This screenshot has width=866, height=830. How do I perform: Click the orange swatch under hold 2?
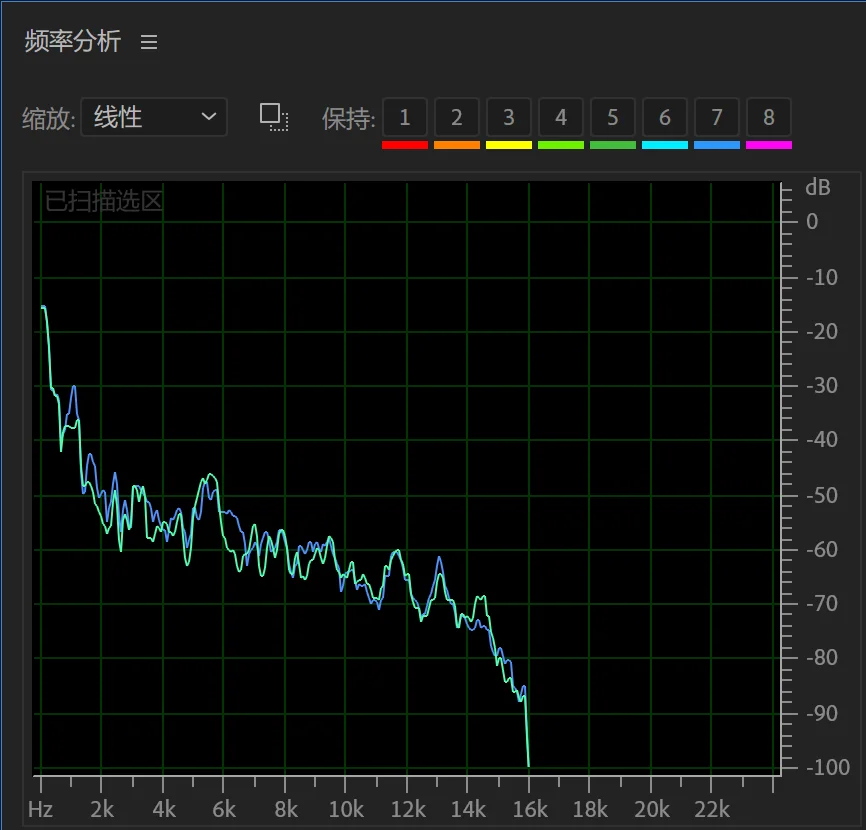[x=457, y=145]
